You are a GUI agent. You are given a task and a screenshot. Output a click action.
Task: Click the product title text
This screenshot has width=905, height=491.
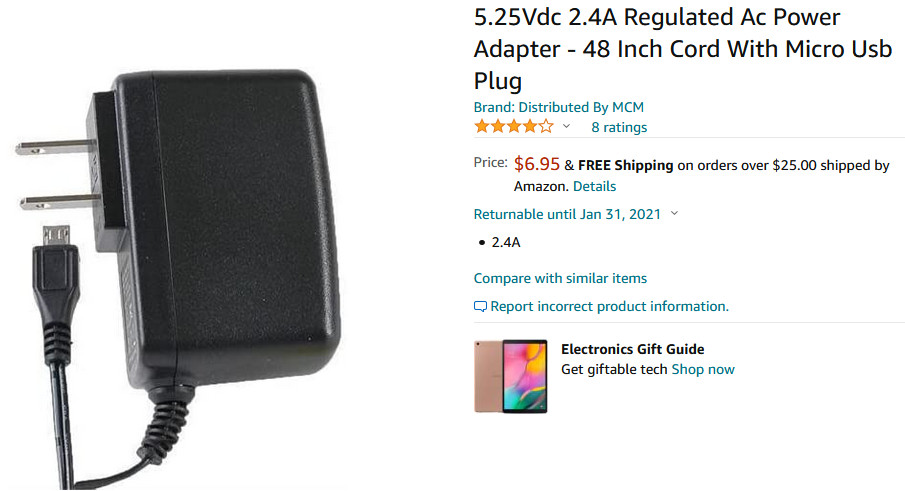[683, 49]
